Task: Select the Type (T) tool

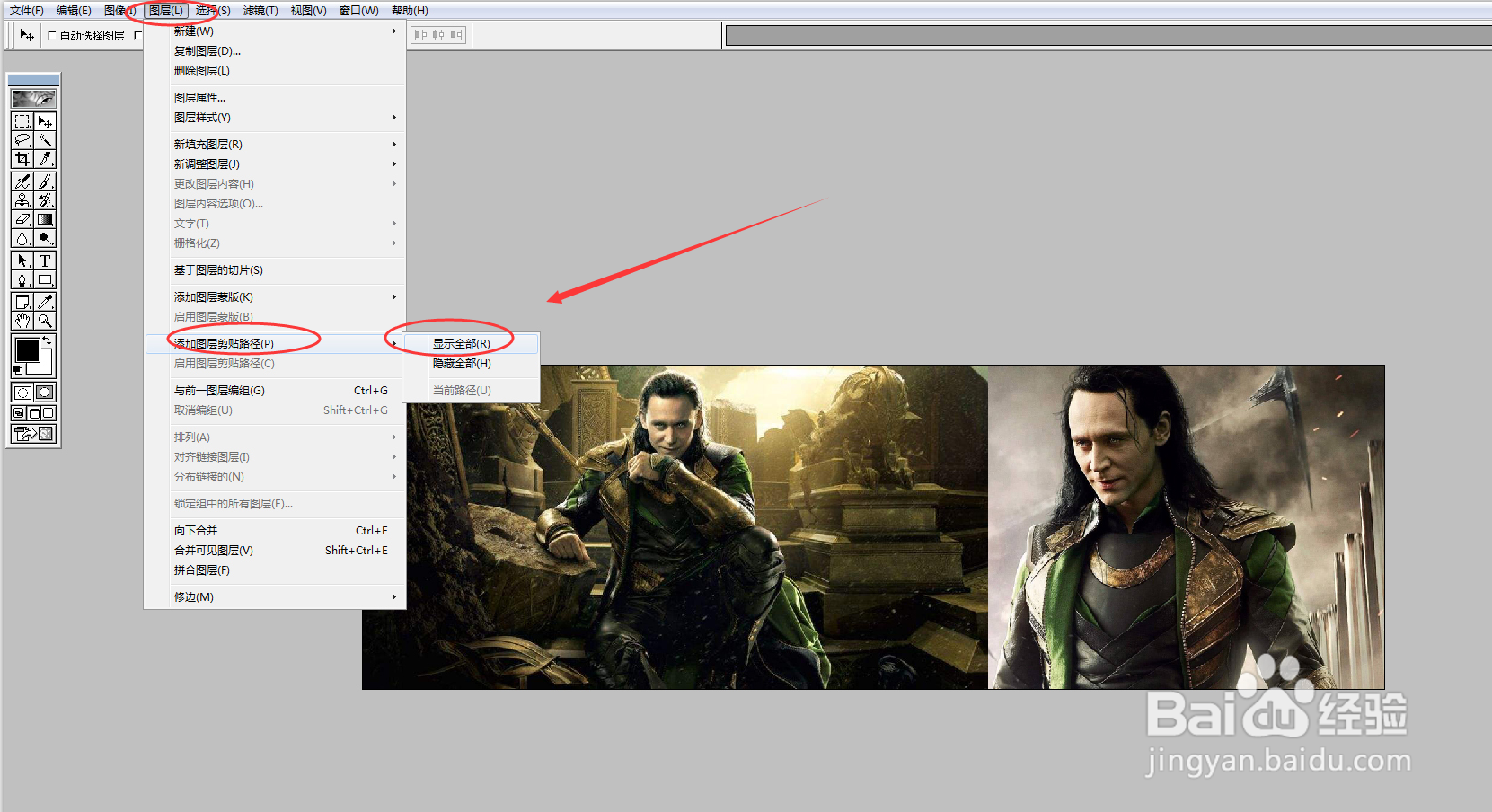Action: pos(45,260)
